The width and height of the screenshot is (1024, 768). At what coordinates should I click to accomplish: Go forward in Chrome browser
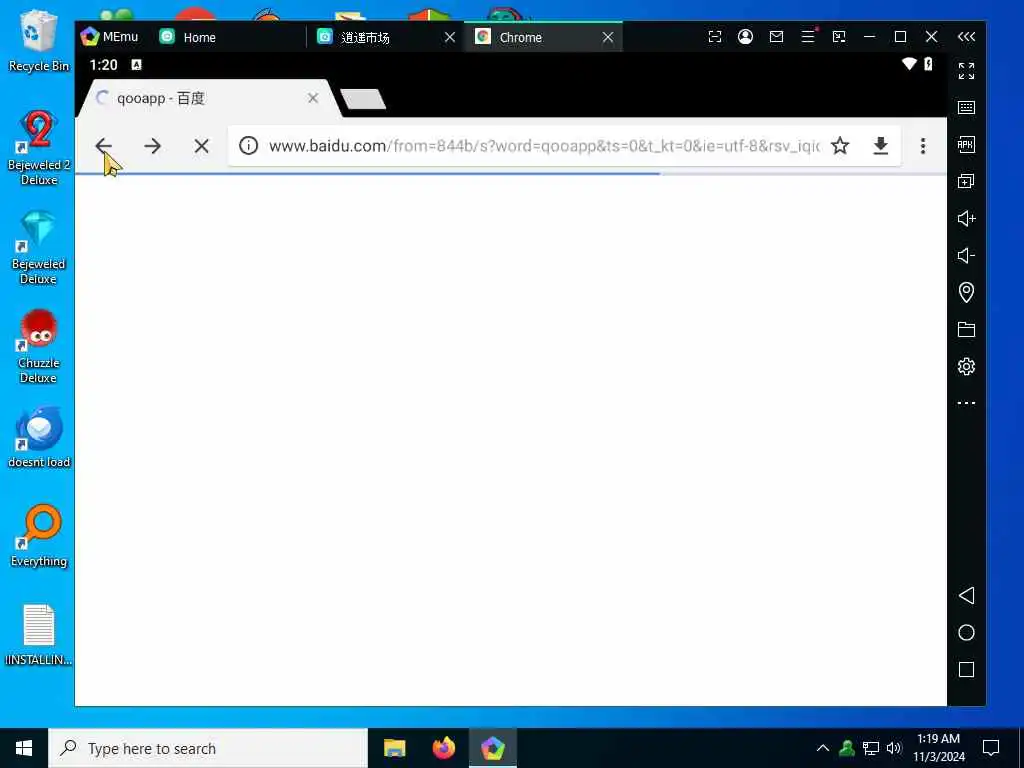[152, 146]
